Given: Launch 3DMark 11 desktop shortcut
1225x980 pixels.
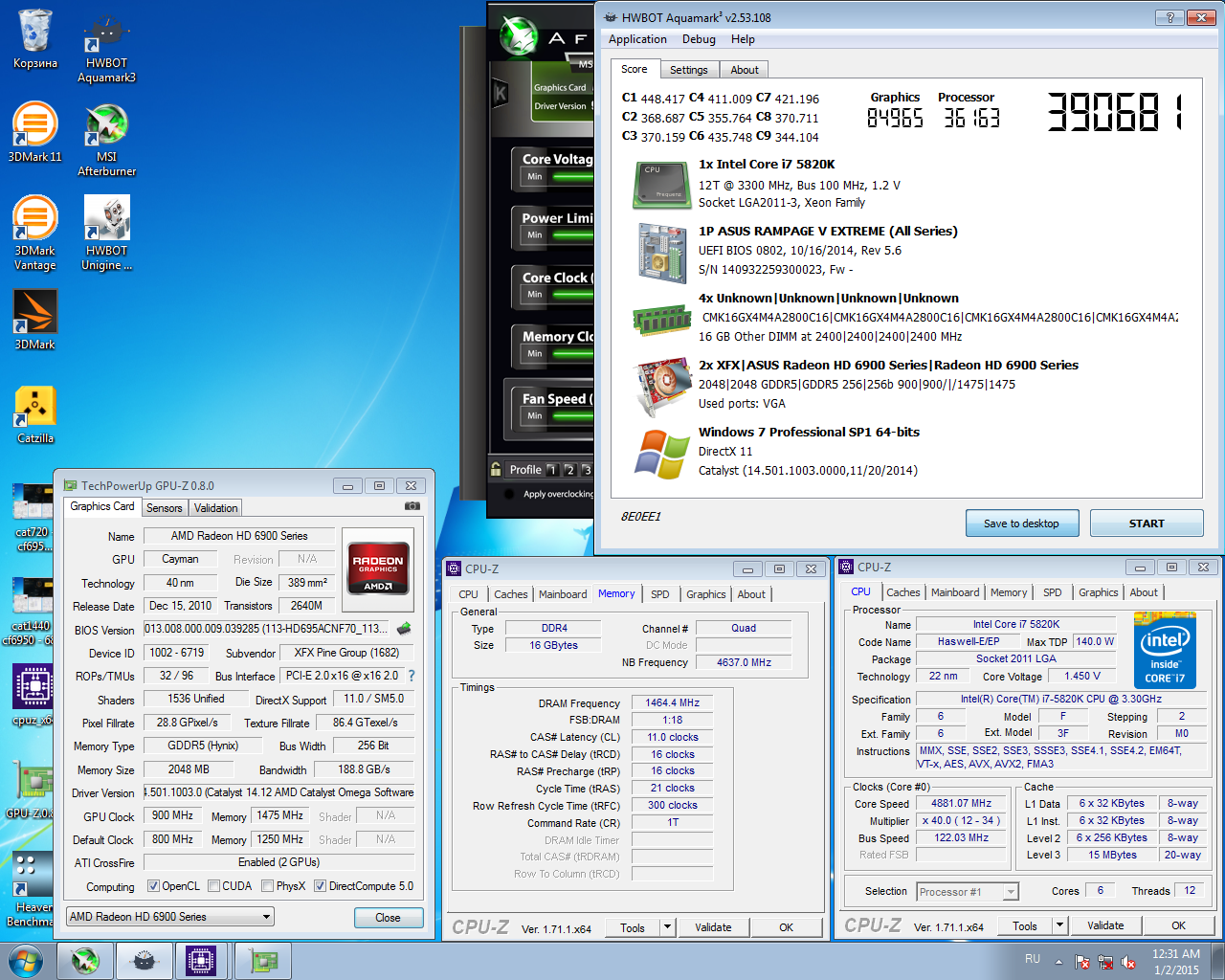Looking at the screenshot, I should pyautogui.click(x=35, y=133).
